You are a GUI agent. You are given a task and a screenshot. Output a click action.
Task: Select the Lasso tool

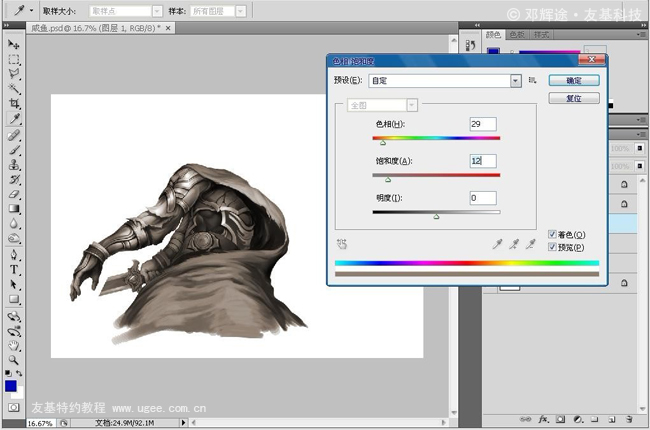[14, 74]
